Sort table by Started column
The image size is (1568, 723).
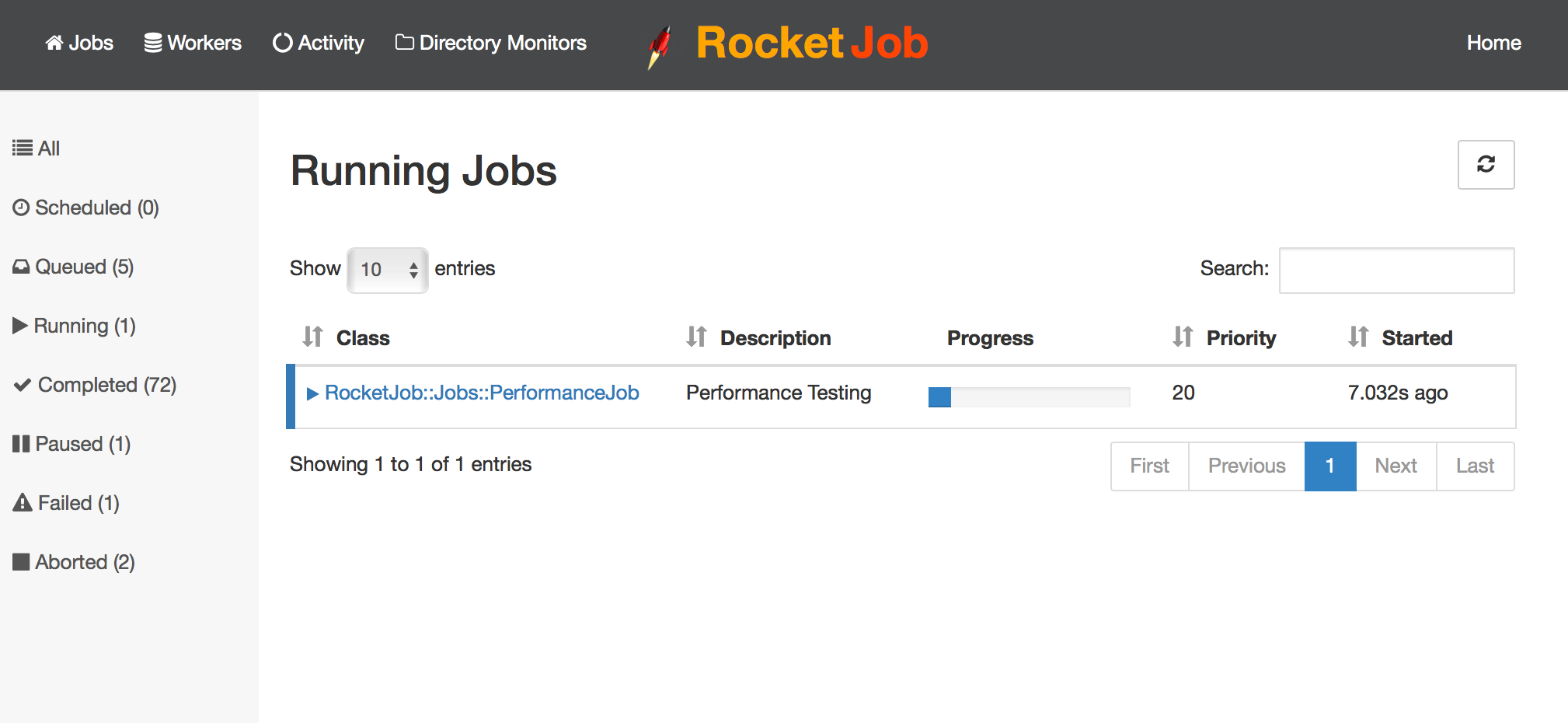[x=1400, y=337]
